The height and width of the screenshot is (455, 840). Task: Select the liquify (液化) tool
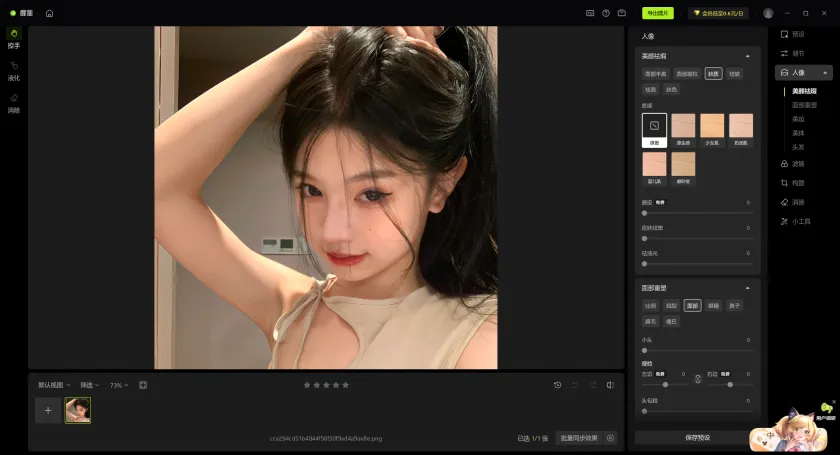click(14, 71)
